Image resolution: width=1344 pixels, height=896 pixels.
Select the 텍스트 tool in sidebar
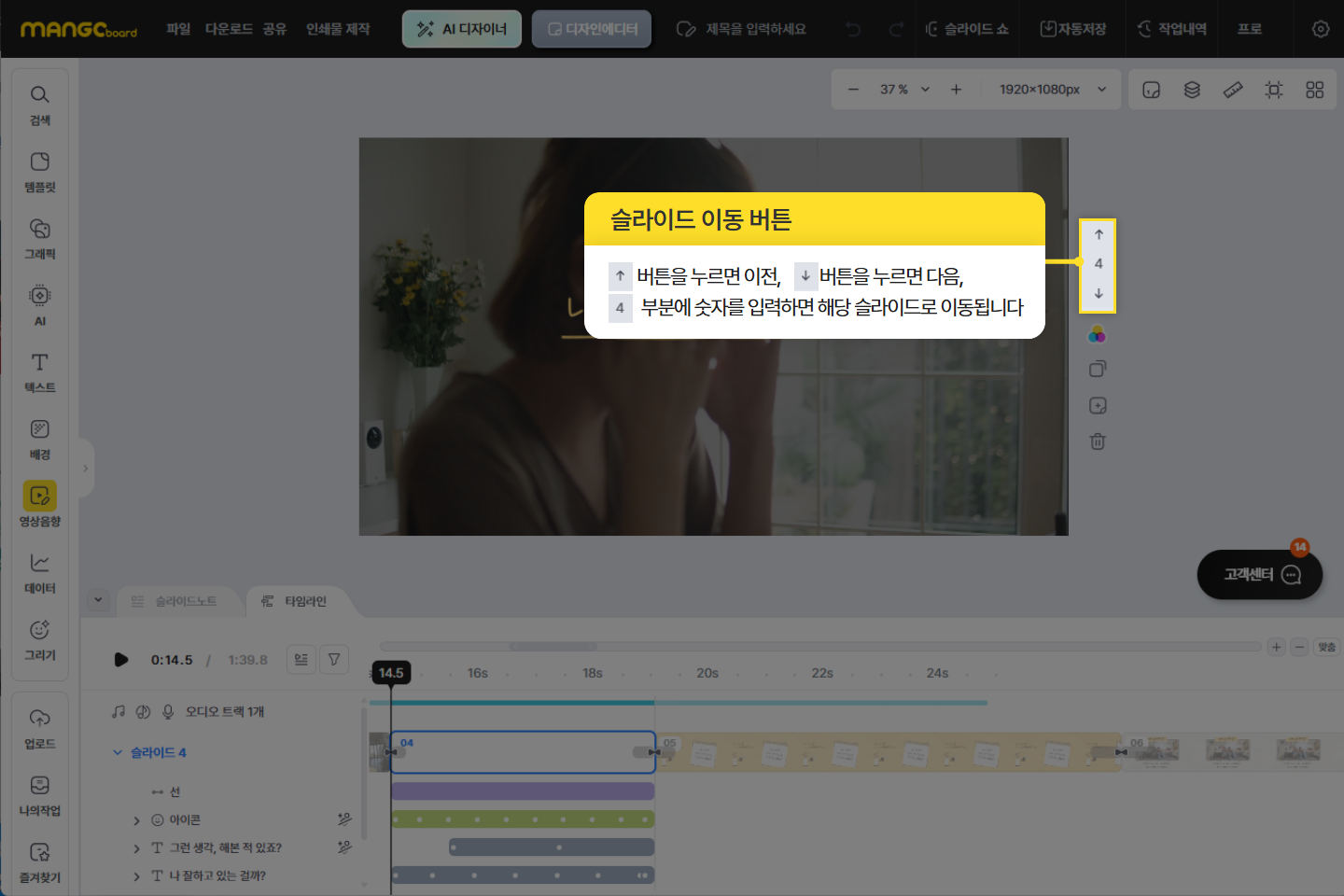tap(39, 372)
